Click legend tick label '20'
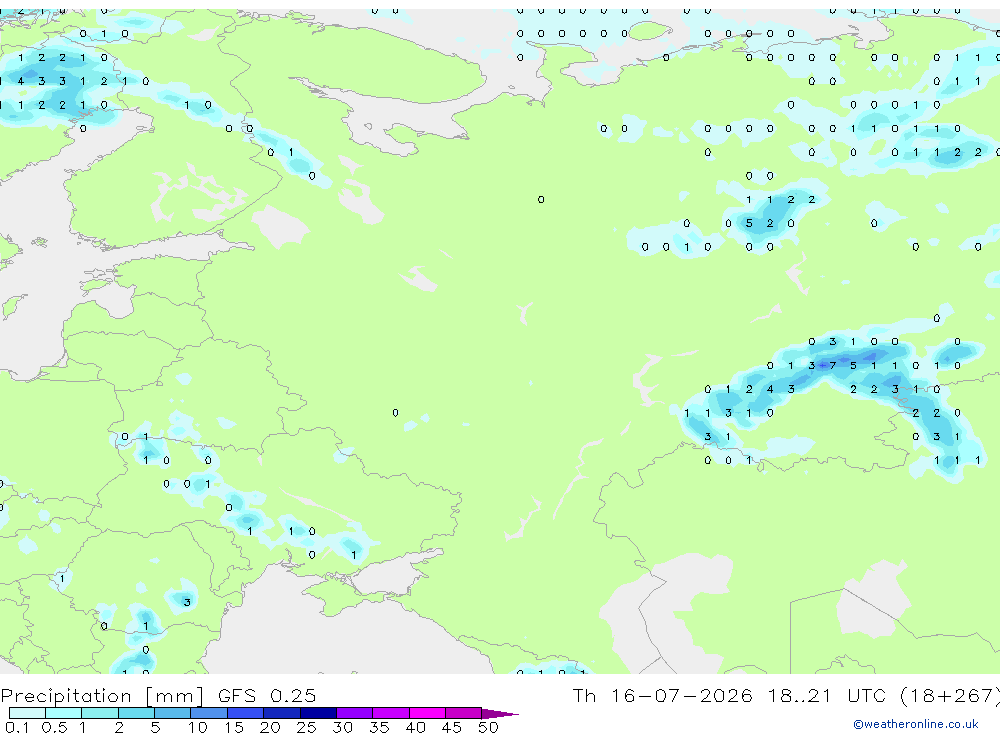The height and width of the screenshot is (733, 1000). (270, 727)
